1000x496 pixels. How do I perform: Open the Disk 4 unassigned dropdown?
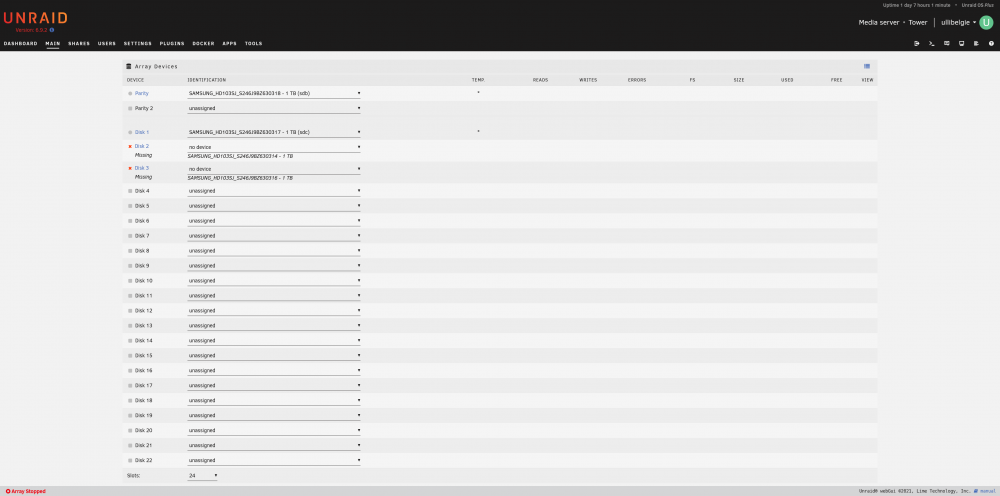pos(274,191)
